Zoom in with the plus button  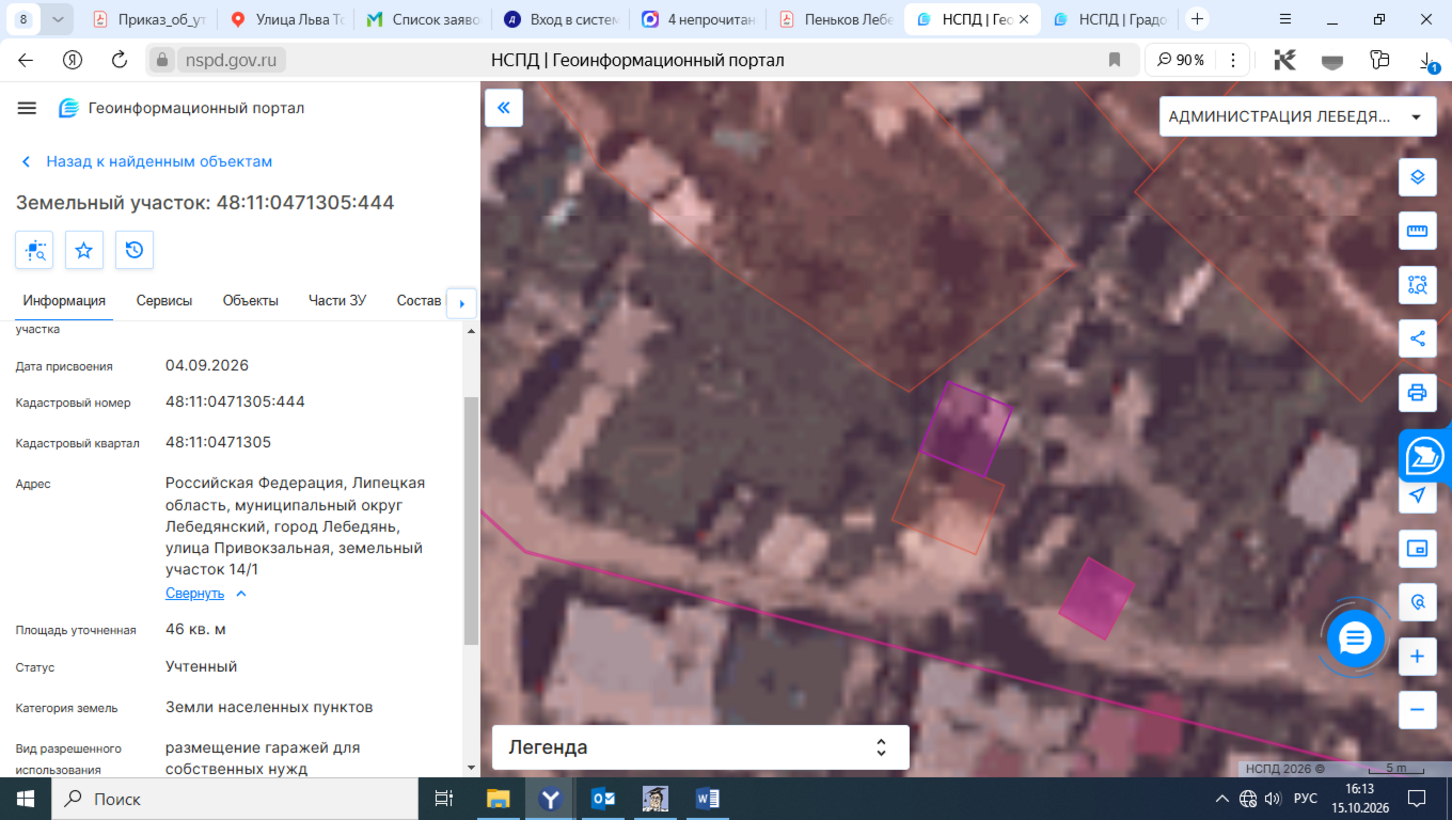(x=1417, y=657)
